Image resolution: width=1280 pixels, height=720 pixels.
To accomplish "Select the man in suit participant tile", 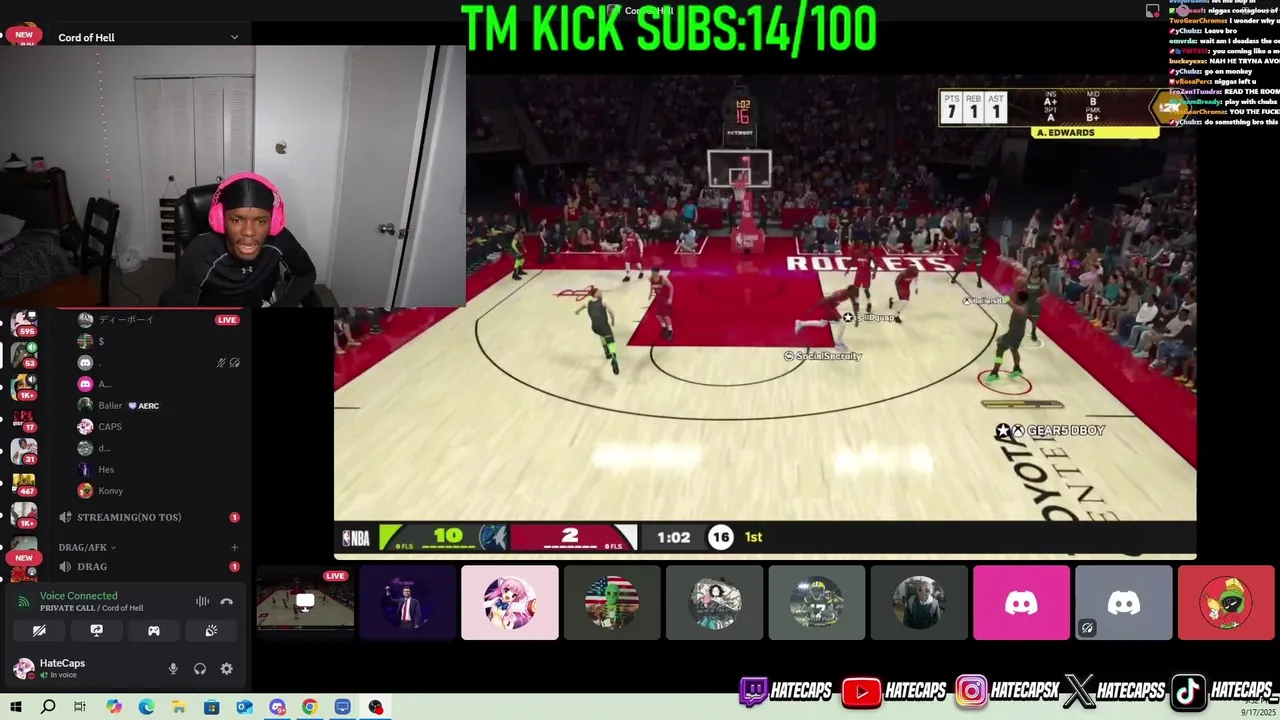I will coord(407,603).
